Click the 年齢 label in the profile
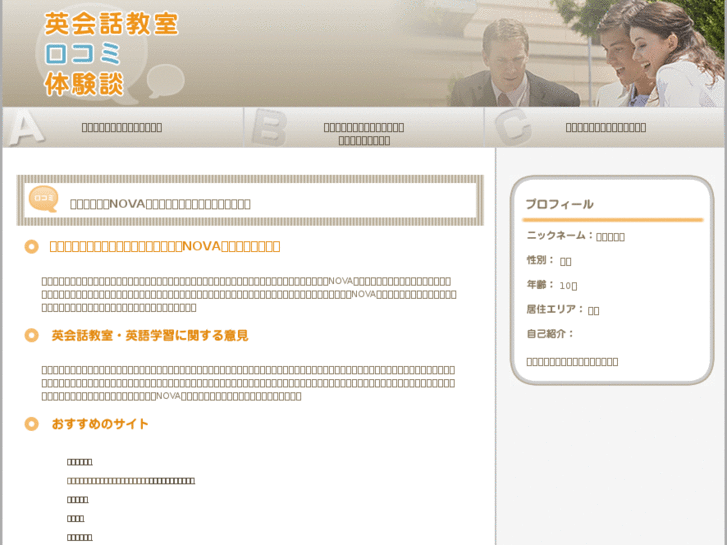The height and width of the screenshot is (545, 727). [540, 285]
